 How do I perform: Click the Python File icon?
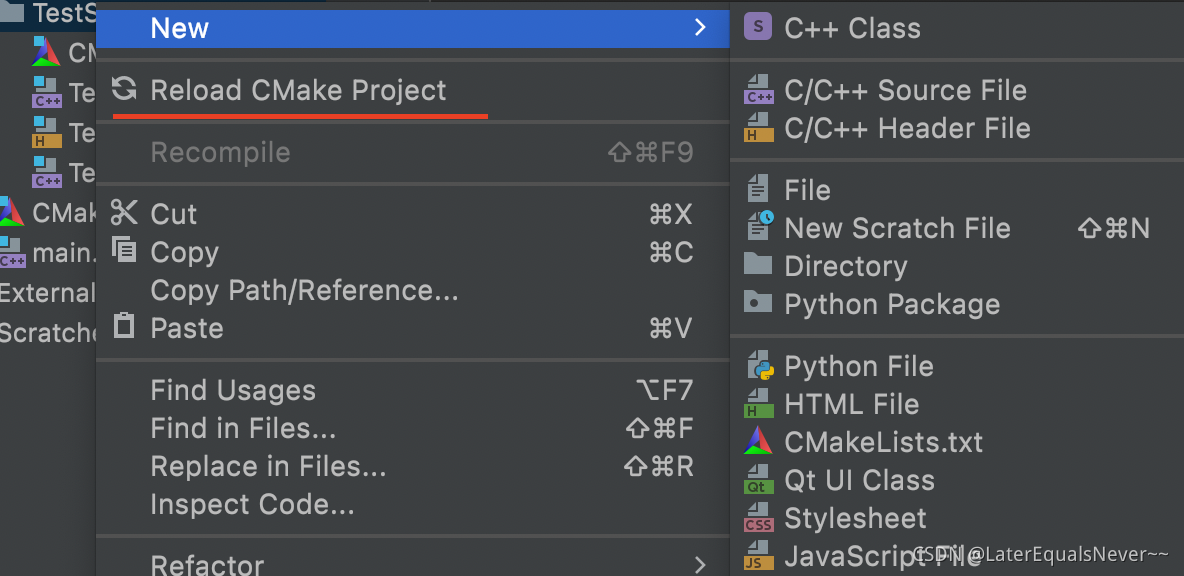(759, 366)
